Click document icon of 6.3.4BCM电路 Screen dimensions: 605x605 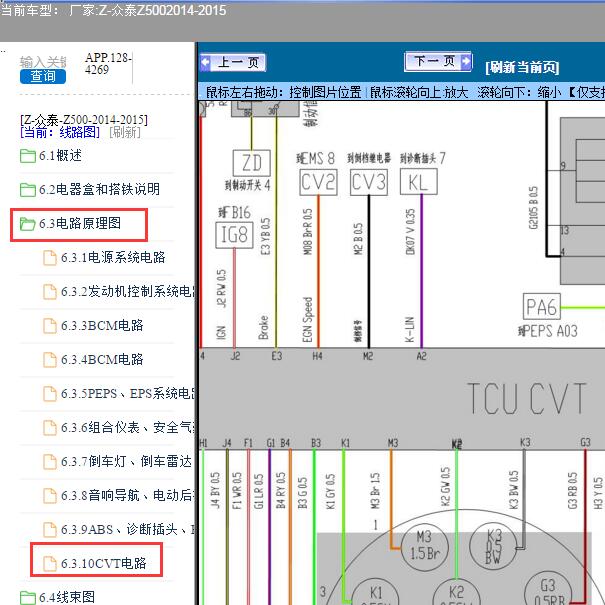pyautogui.click(x=49, y=360)
